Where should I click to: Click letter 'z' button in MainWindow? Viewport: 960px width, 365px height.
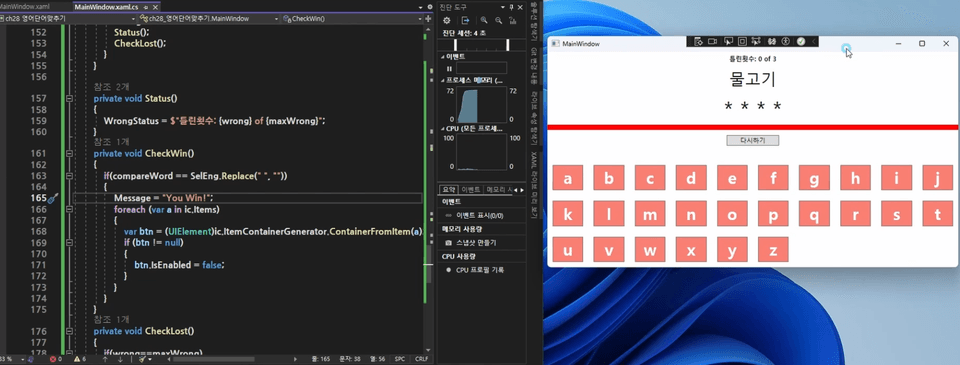click(773, 250)
